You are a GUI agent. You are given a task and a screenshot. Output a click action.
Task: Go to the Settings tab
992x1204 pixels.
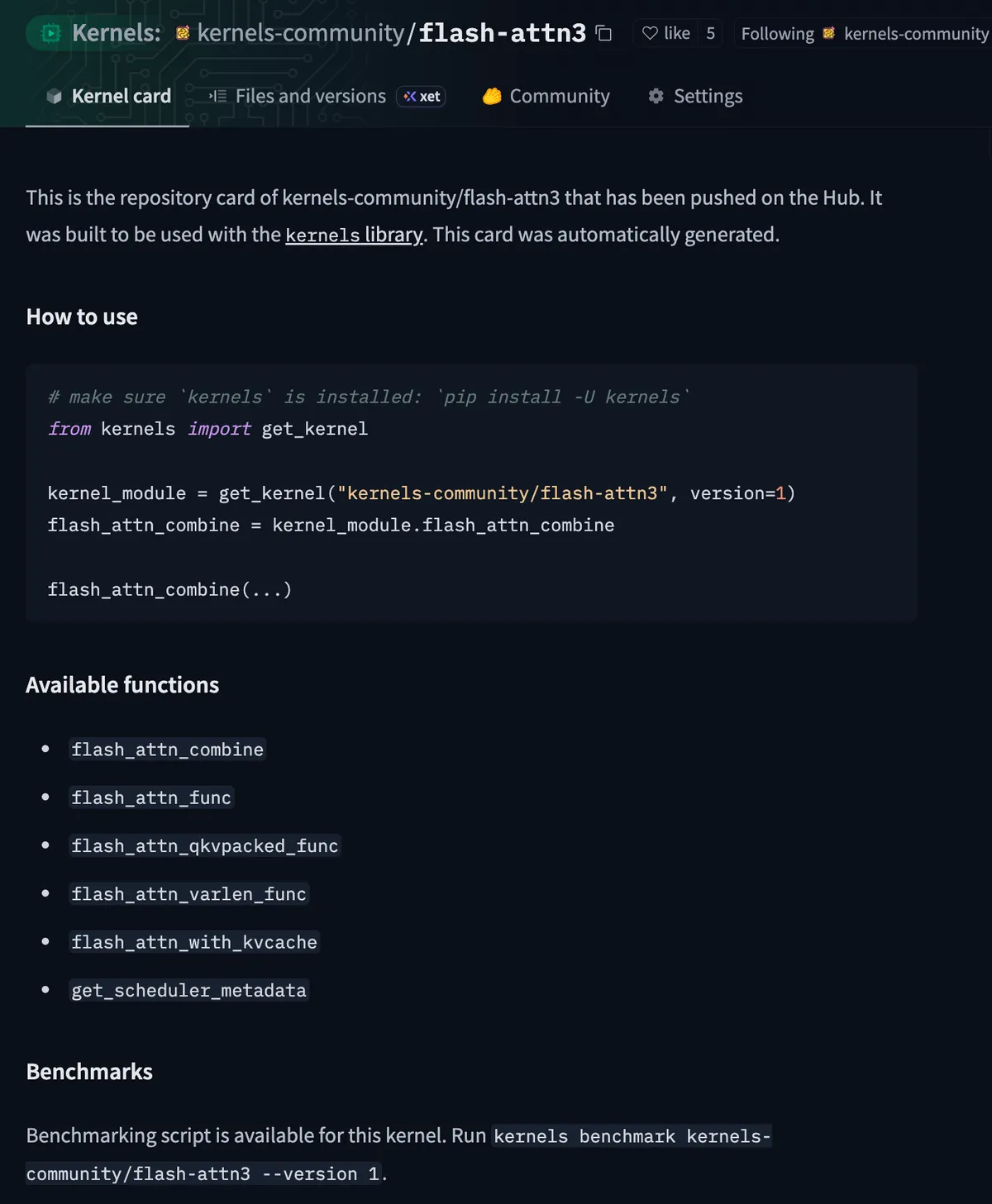point(695,97)
